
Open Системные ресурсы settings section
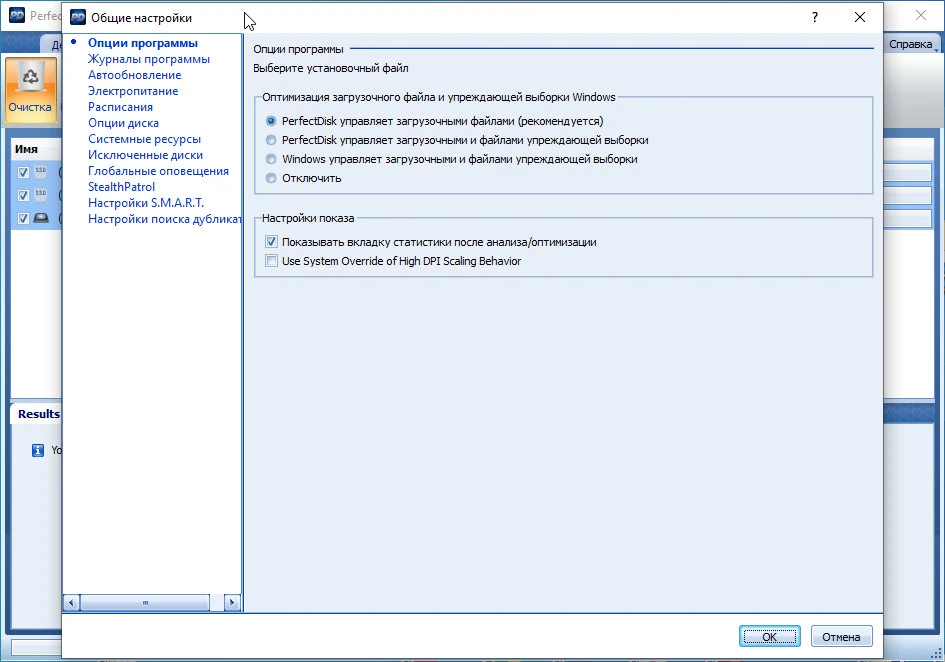pyautogui.click(x=145, y=139)
